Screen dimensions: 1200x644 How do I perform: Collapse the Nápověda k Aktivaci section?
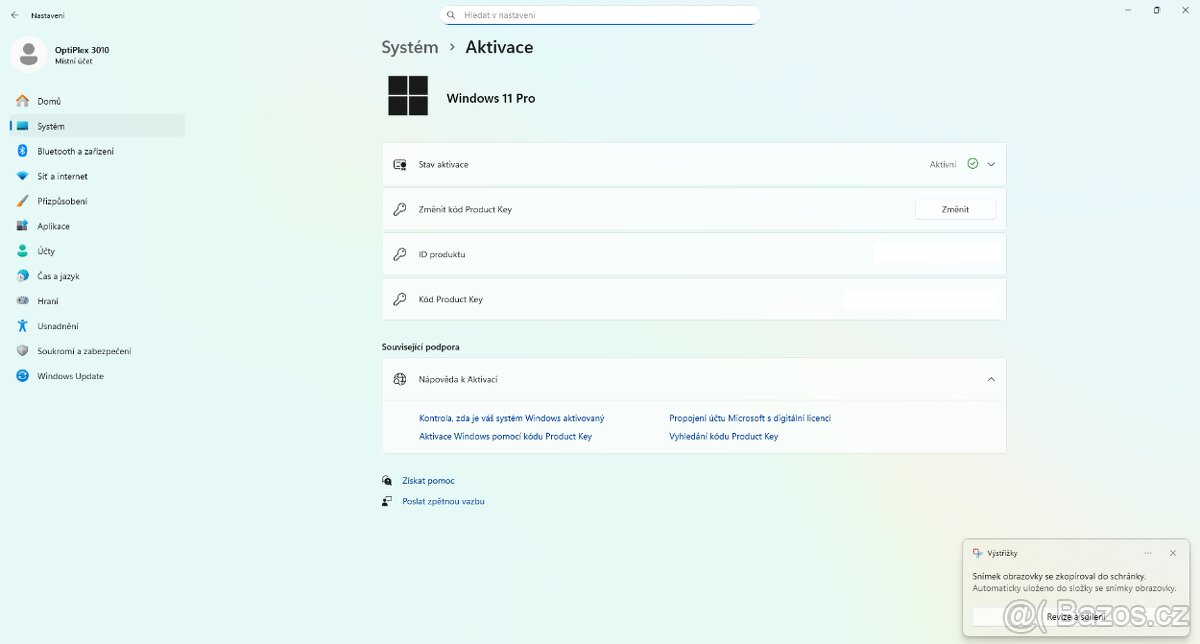coord(991,379)
